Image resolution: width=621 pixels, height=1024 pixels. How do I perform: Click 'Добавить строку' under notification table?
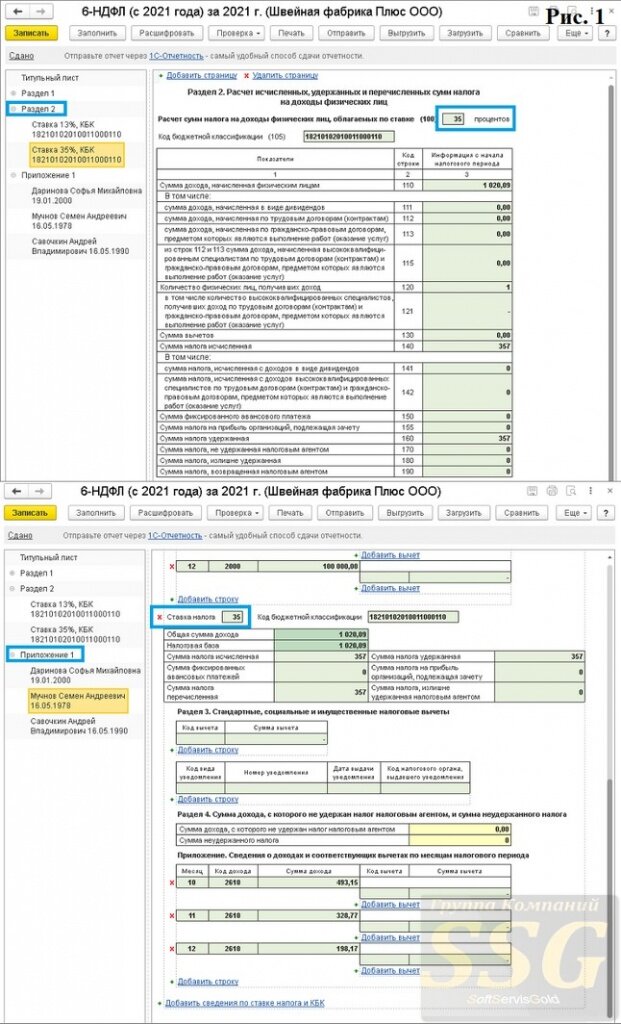[208, 799]
